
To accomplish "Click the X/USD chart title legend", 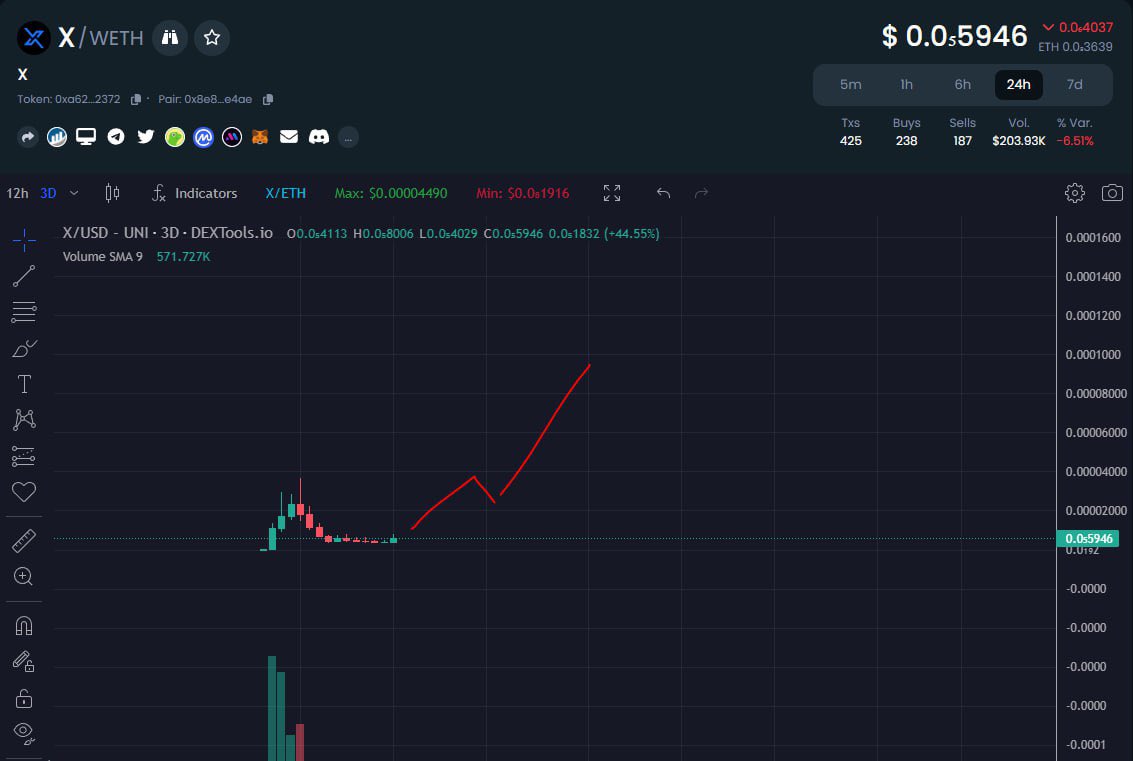I will (x=168, y=233).
